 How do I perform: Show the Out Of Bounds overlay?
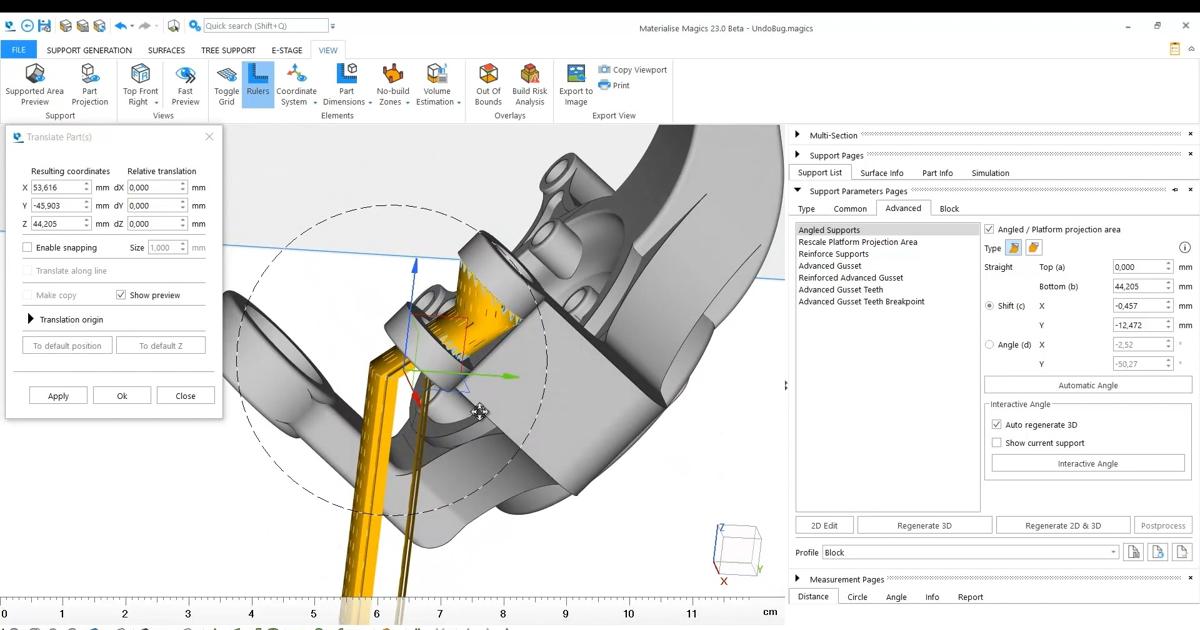[487, 85]
